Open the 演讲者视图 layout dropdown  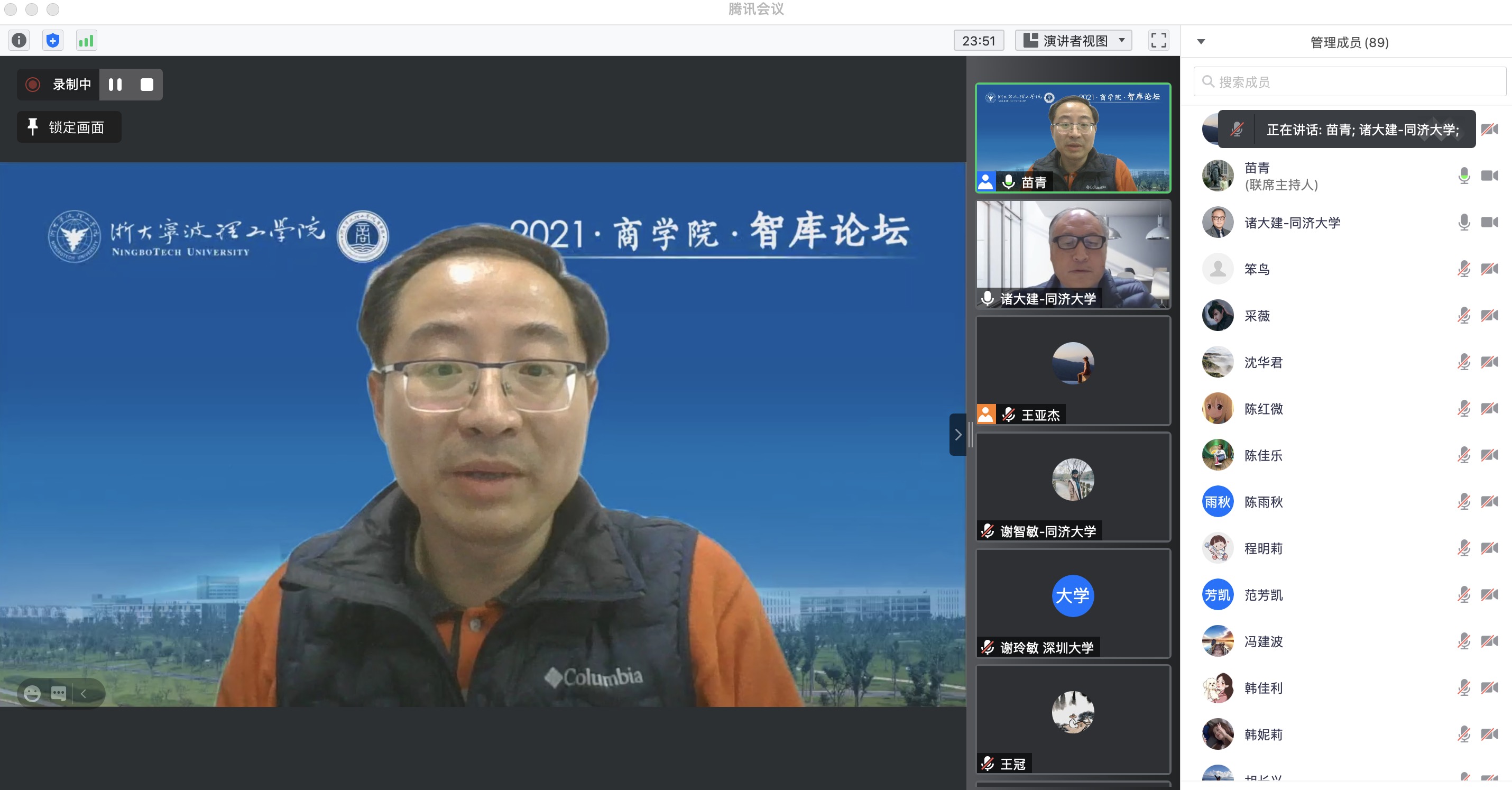click(x=1074, y=41)
